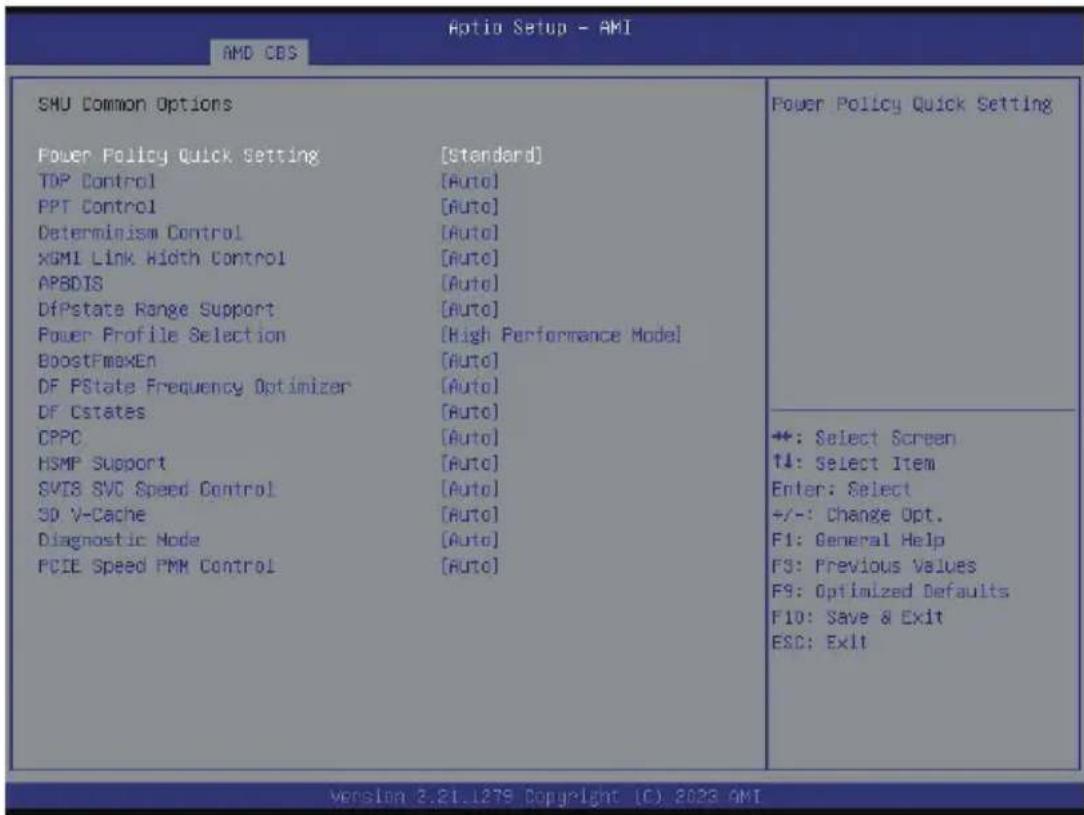1084x815 pixels.
Task: Select the Determinism Control option label
Action: click(140, 233)
